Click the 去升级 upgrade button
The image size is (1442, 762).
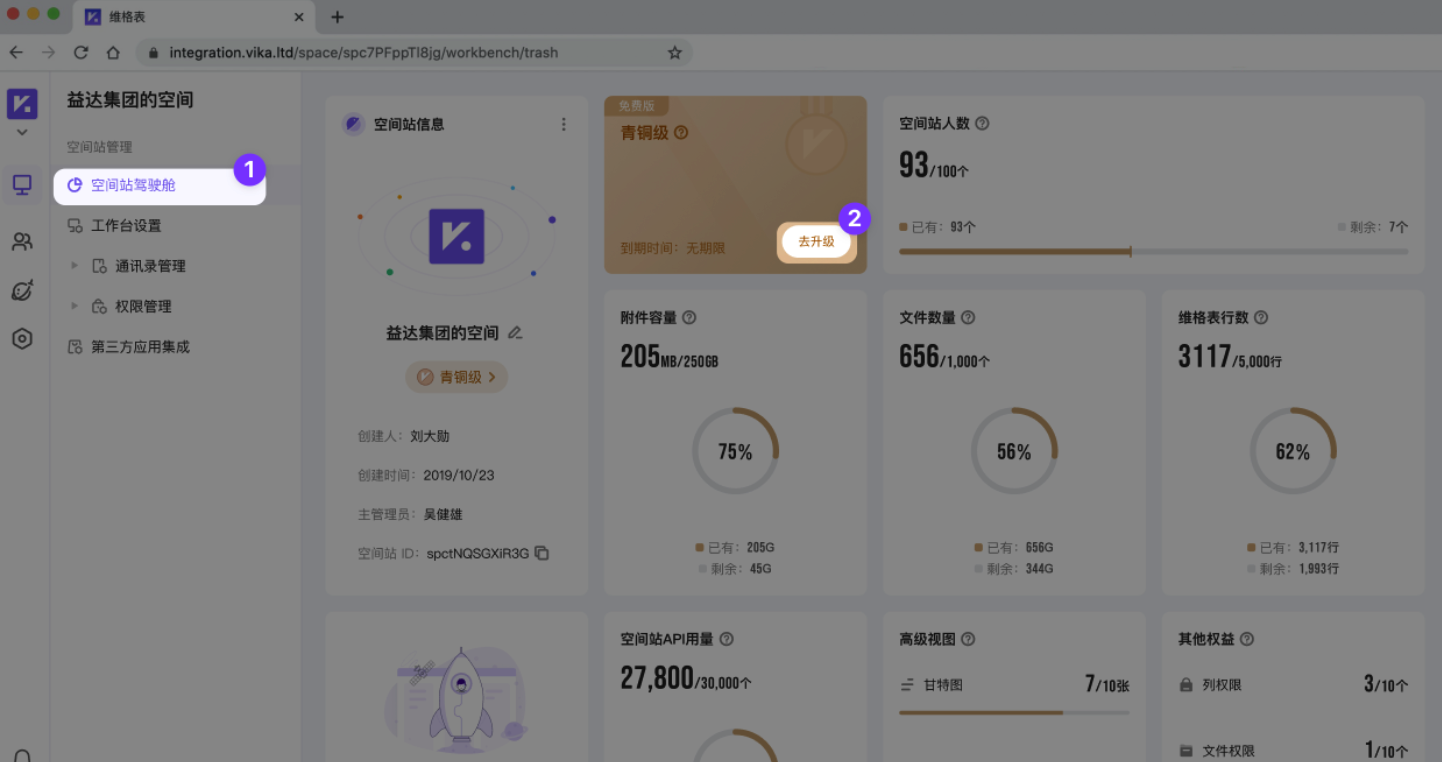816,242
